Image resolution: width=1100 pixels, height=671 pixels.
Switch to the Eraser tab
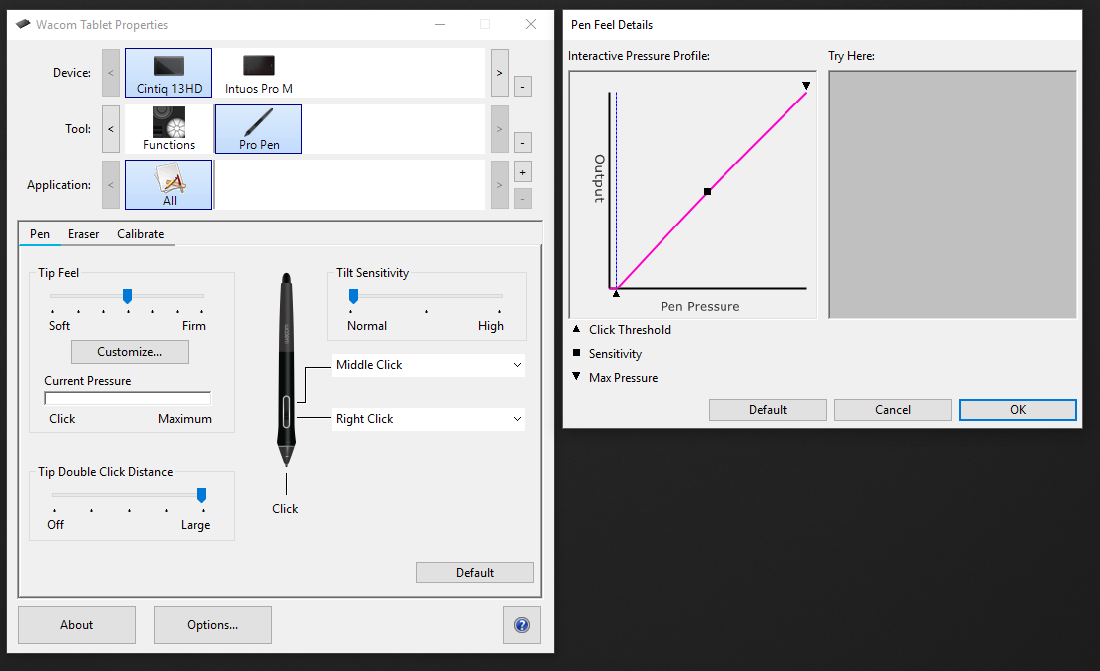(x=83, y=234)
